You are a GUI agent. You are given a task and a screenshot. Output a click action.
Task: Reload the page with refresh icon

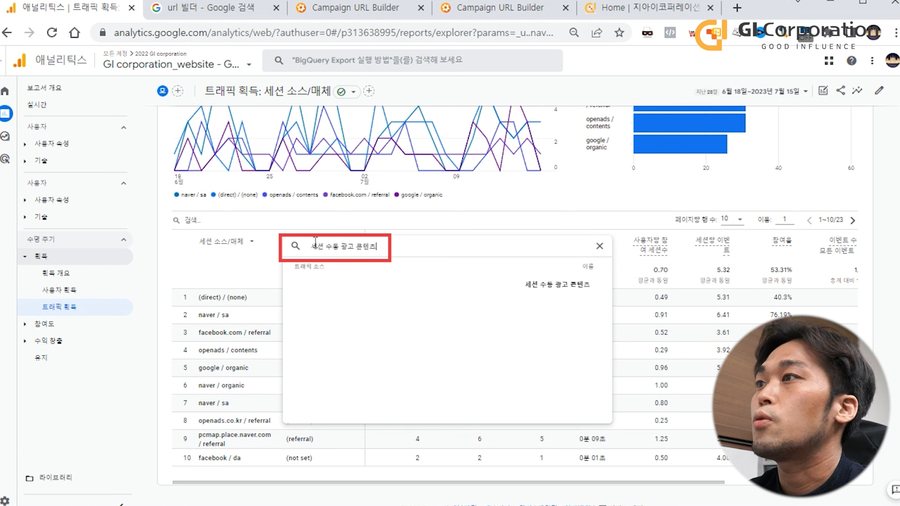coord(52,33)
